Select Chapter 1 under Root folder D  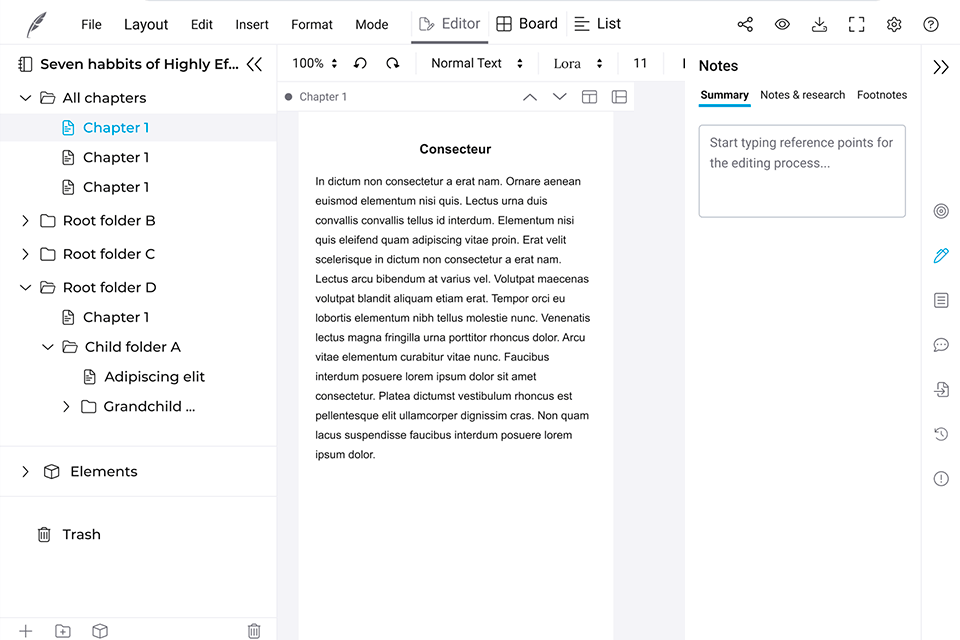[x=116, y=317]
